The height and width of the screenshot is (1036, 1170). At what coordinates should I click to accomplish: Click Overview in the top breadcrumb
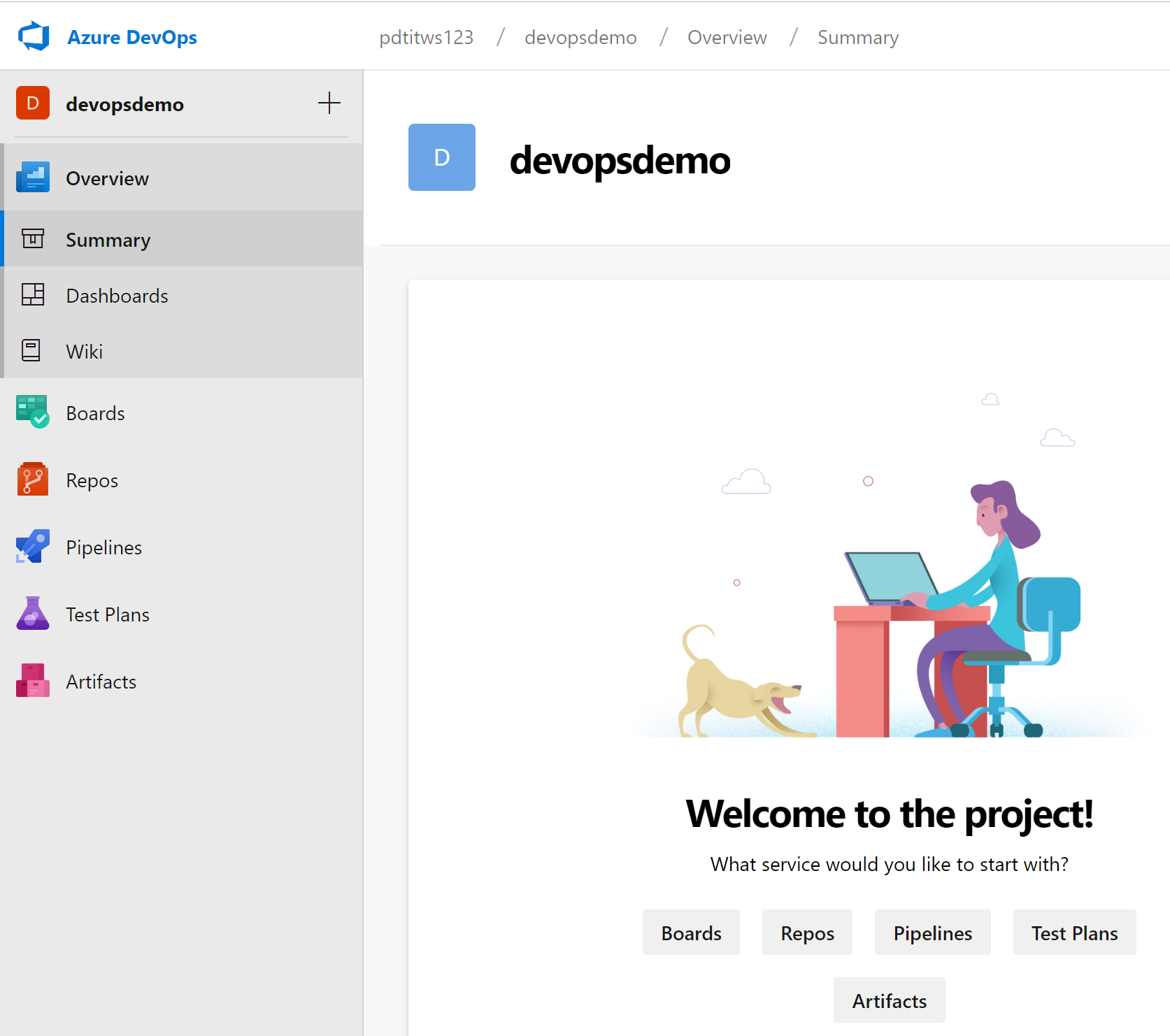click(x=727, y=37)
